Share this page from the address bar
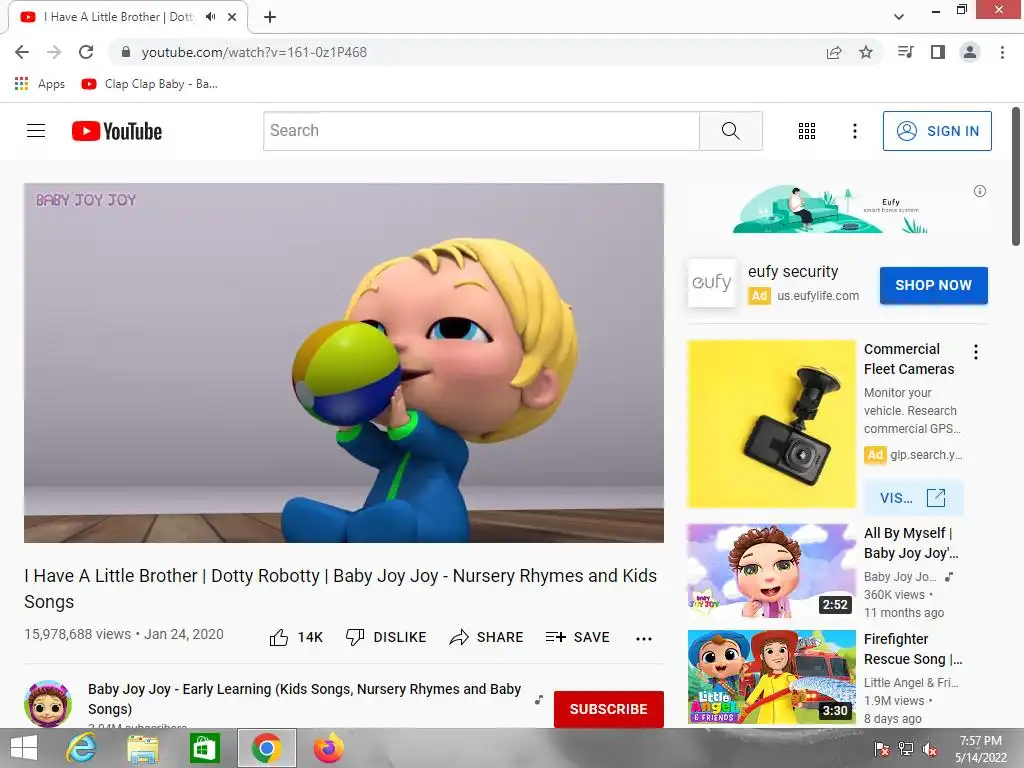This screenshot has height=768, width=1024. (x=834, y=52)
